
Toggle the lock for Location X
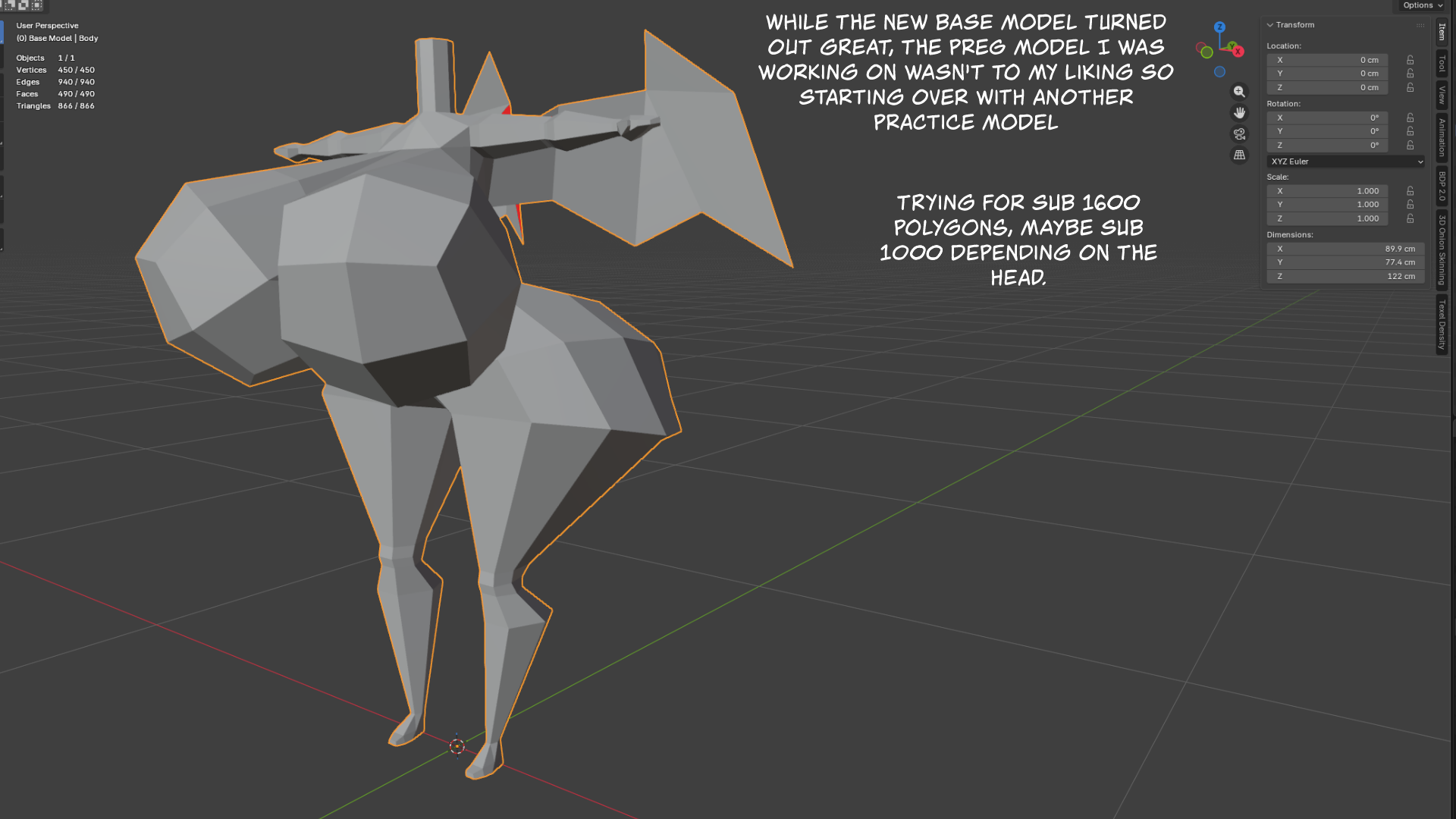(1410, 60)
